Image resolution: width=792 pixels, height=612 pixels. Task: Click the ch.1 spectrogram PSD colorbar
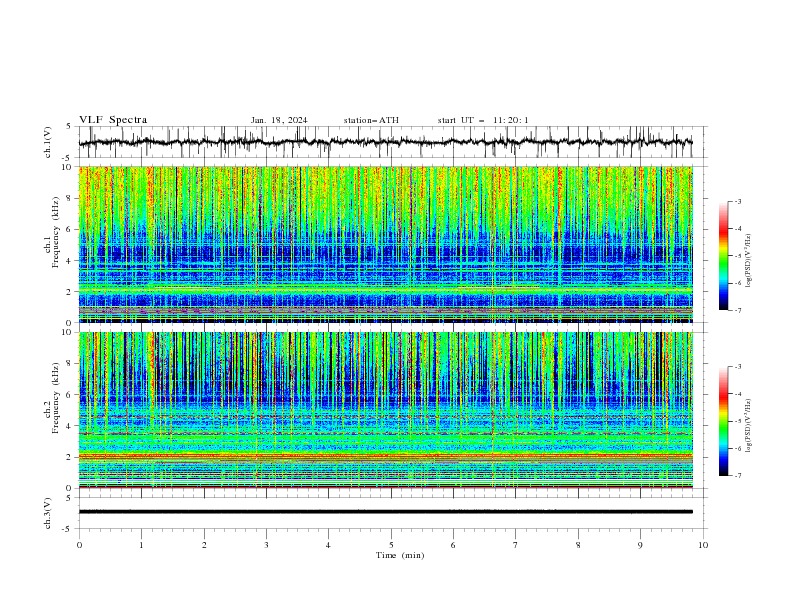(723, 256)
